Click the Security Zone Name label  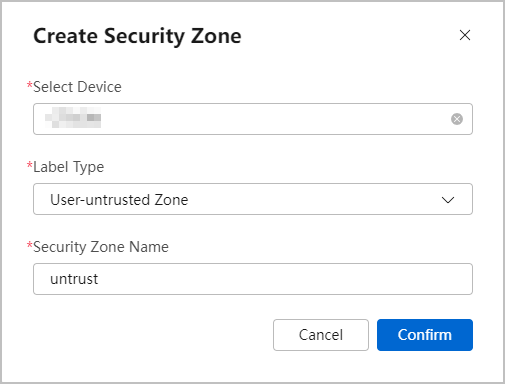tap(101, 247)
